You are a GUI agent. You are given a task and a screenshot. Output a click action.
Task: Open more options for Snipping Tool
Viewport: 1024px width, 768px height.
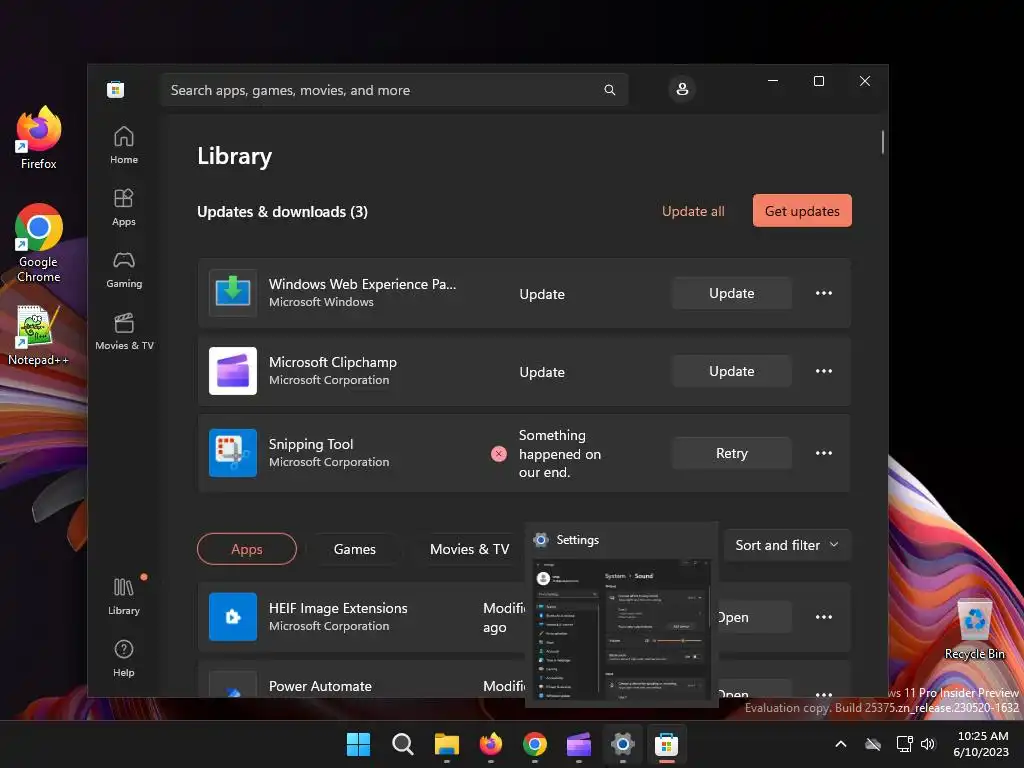[x=824, y=453]
